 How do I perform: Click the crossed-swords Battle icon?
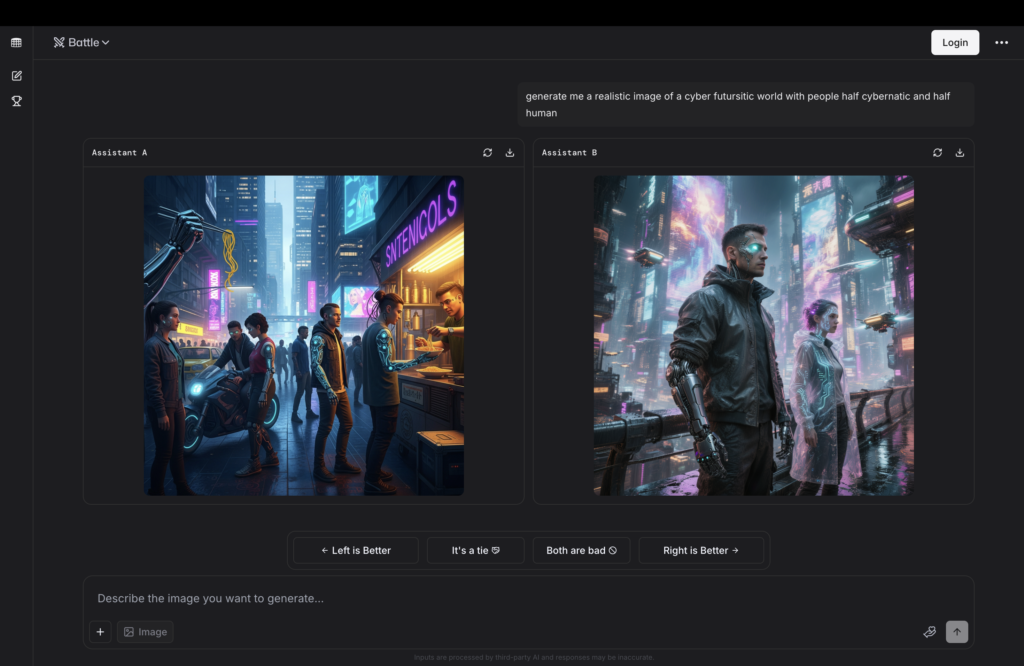[x=58, y=42]
